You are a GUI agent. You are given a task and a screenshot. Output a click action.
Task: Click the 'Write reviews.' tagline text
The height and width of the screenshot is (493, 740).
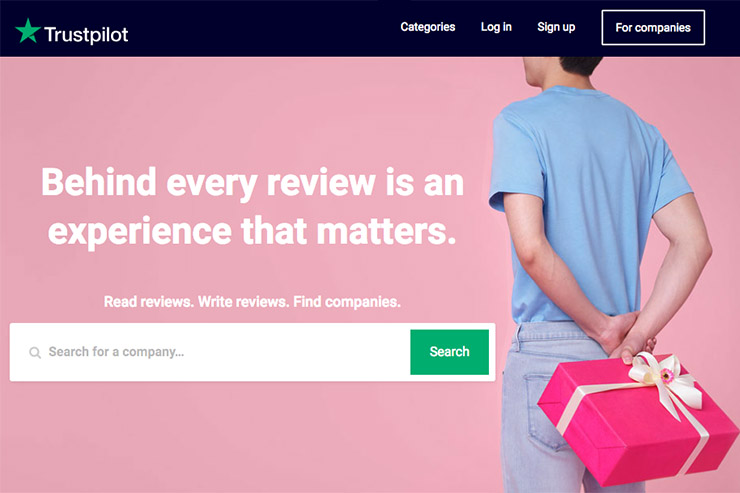tap(244, 301)
